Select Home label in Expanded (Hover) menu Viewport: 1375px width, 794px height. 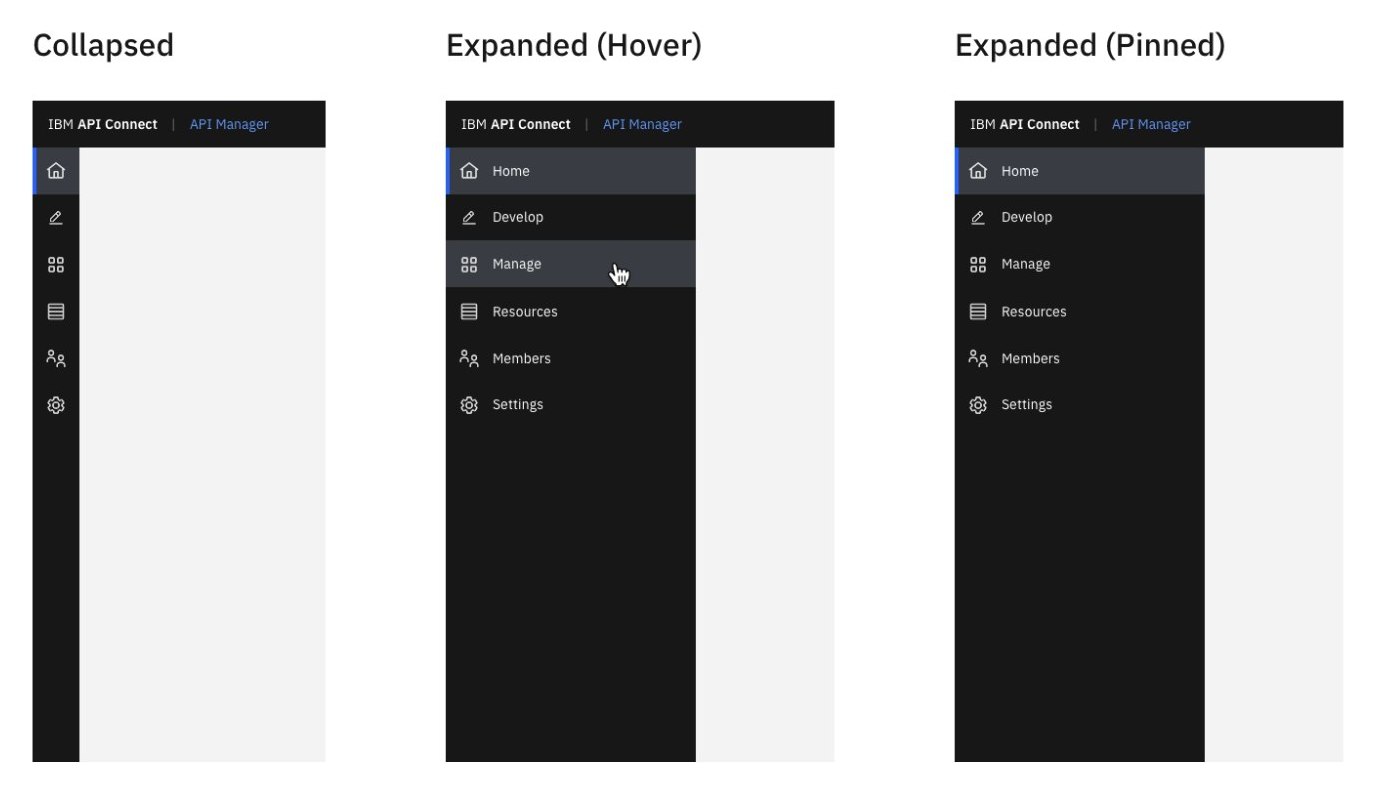coord(511,171)
